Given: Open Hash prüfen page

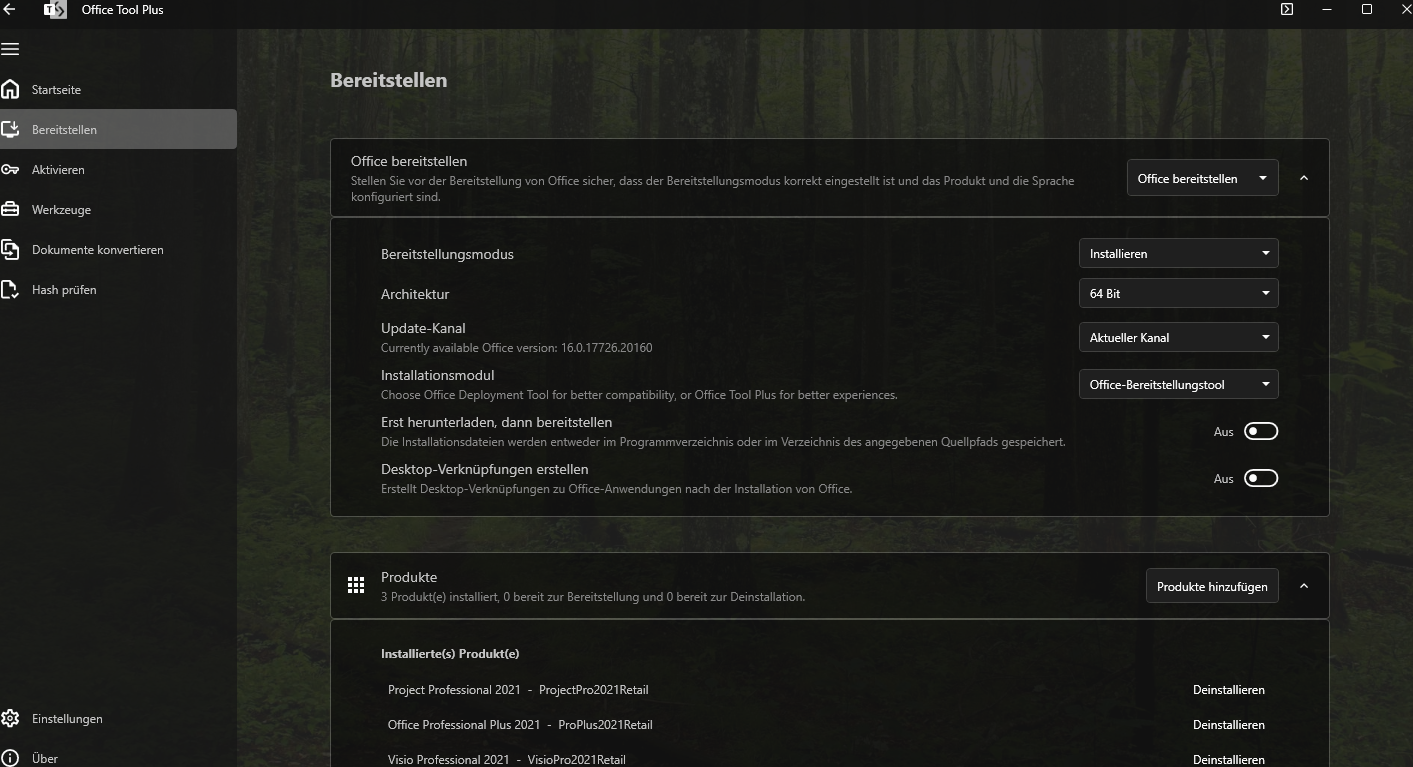Looking at the screenshot, I should coord(118,290).
